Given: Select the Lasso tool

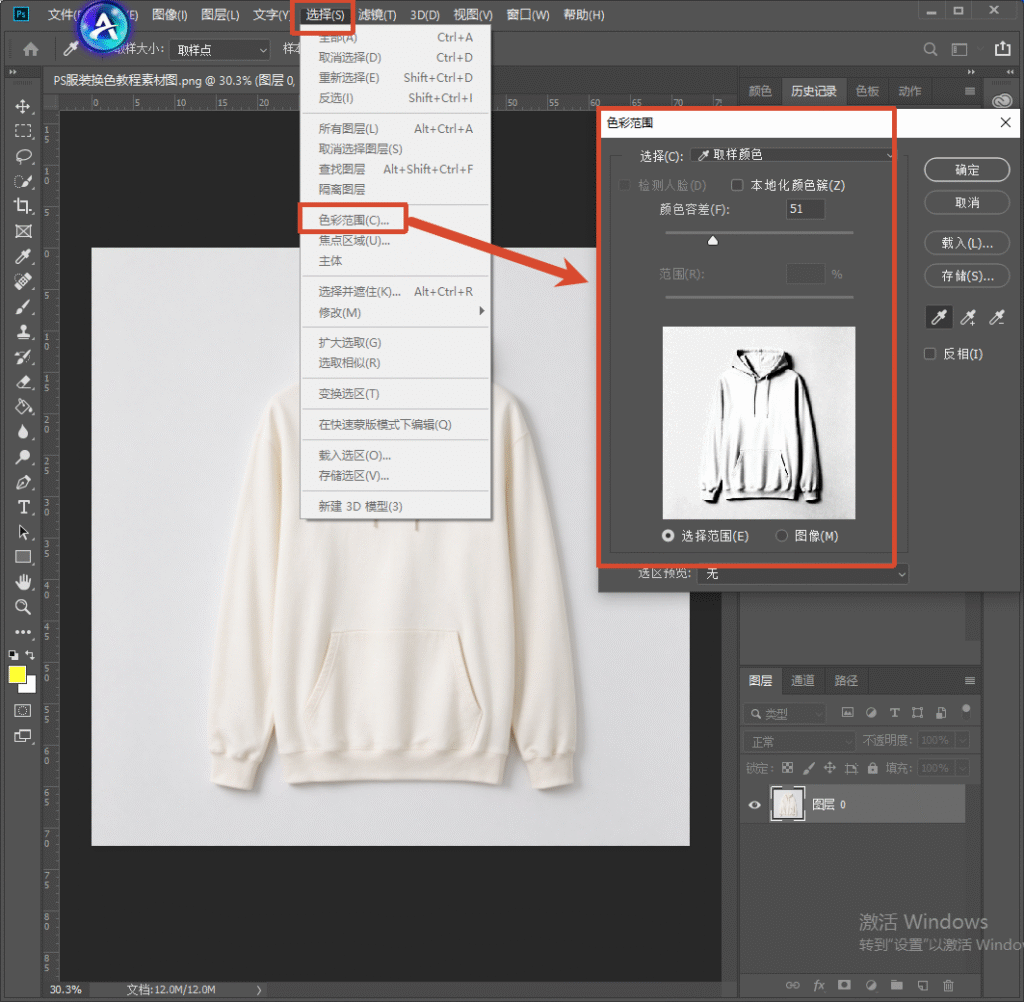Looking at the screenshot, I should click(23, 156).
